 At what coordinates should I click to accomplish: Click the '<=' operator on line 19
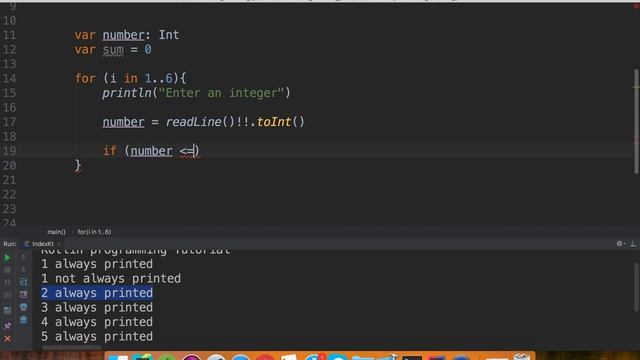coord(187,151)
